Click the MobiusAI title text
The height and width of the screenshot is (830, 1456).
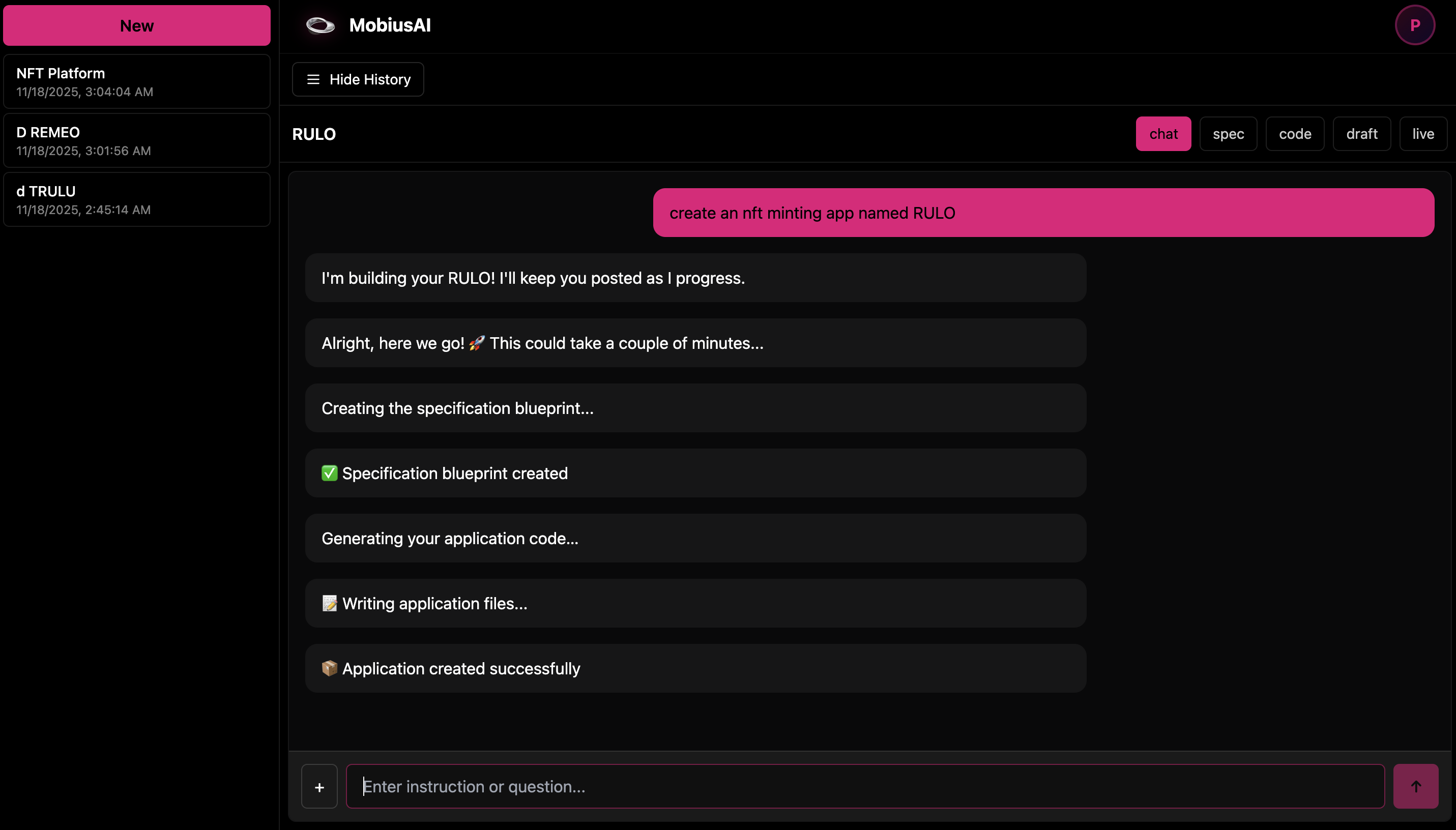tap(390, 25)
